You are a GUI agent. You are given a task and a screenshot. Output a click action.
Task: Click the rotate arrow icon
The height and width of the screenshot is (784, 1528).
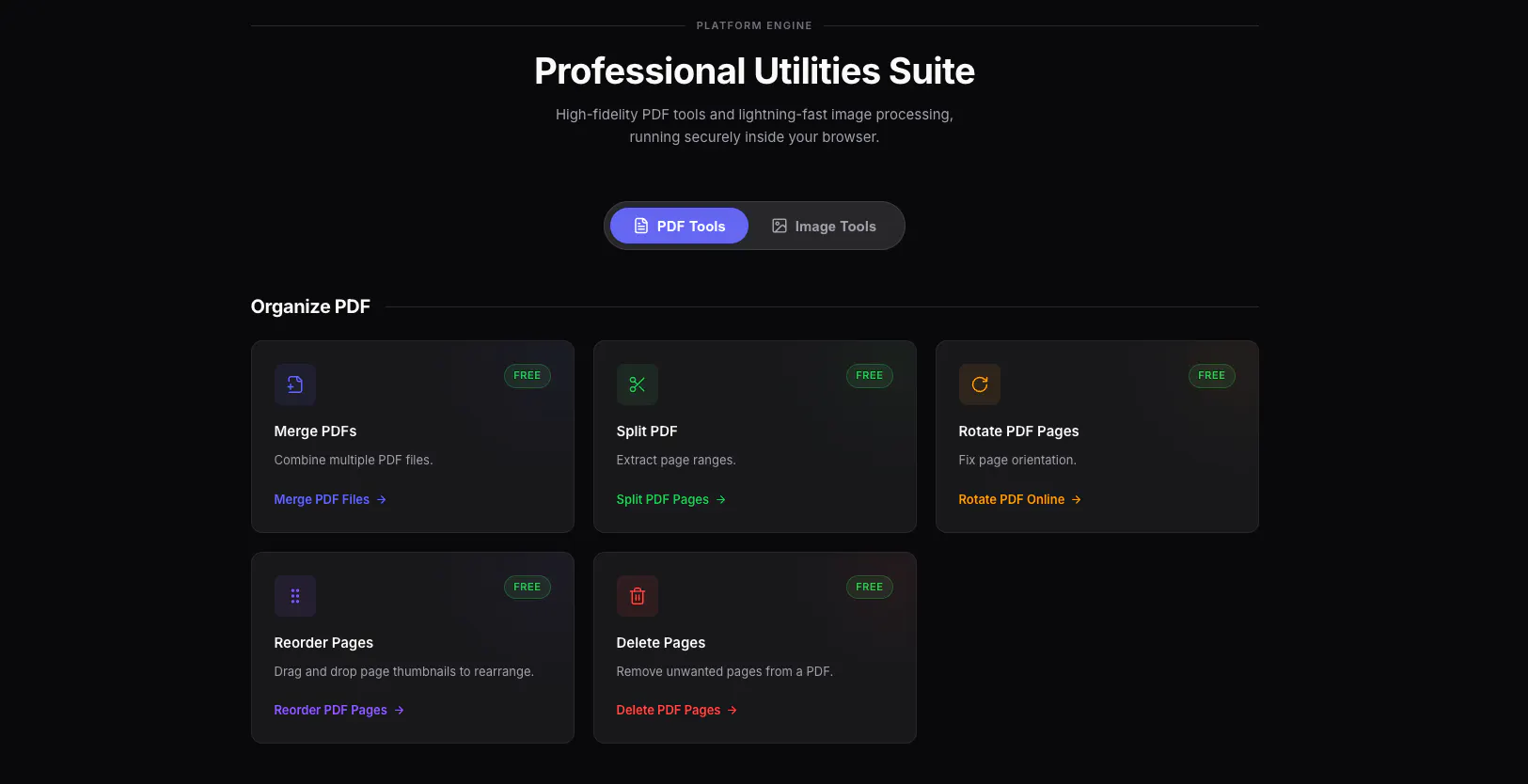[980, 384]
